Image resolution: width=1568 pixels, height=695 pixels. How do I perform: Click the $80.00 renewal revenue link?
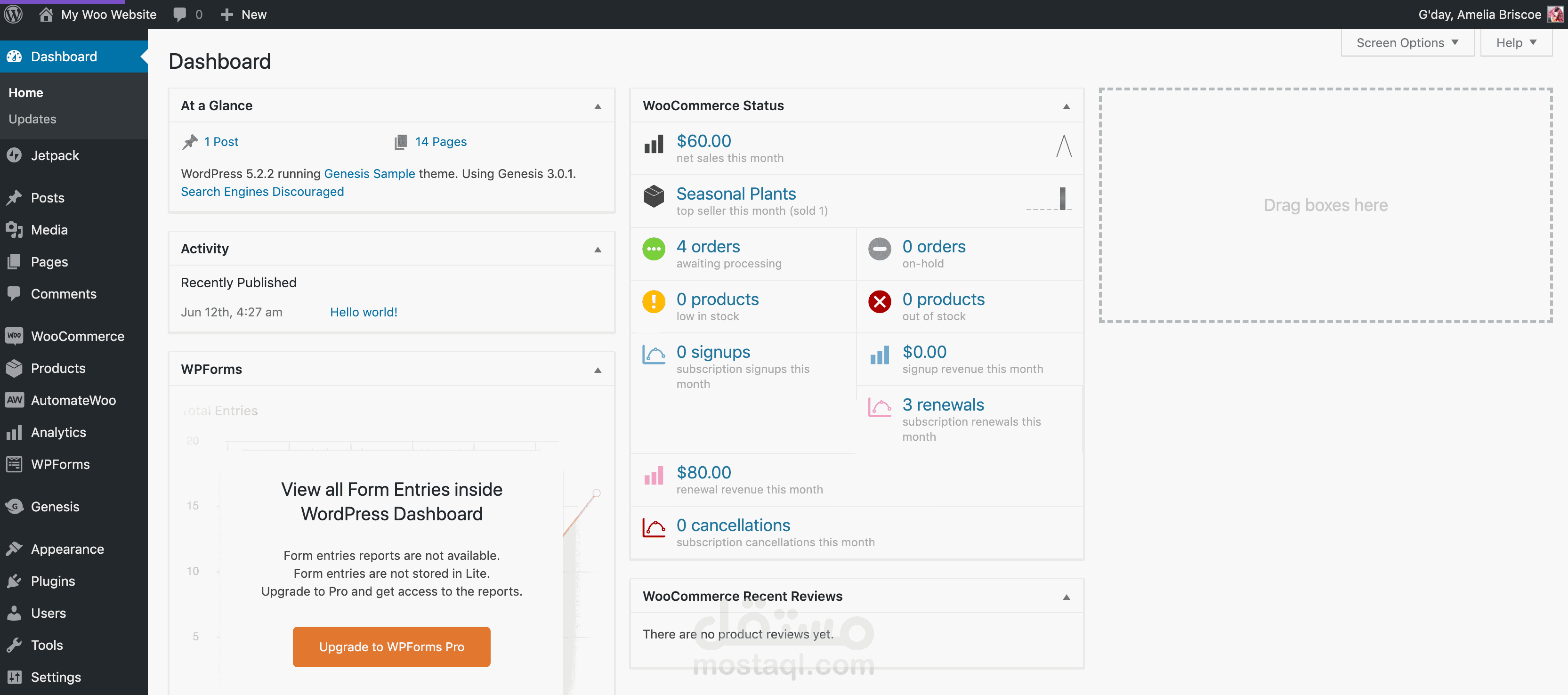tap(703, 472)
